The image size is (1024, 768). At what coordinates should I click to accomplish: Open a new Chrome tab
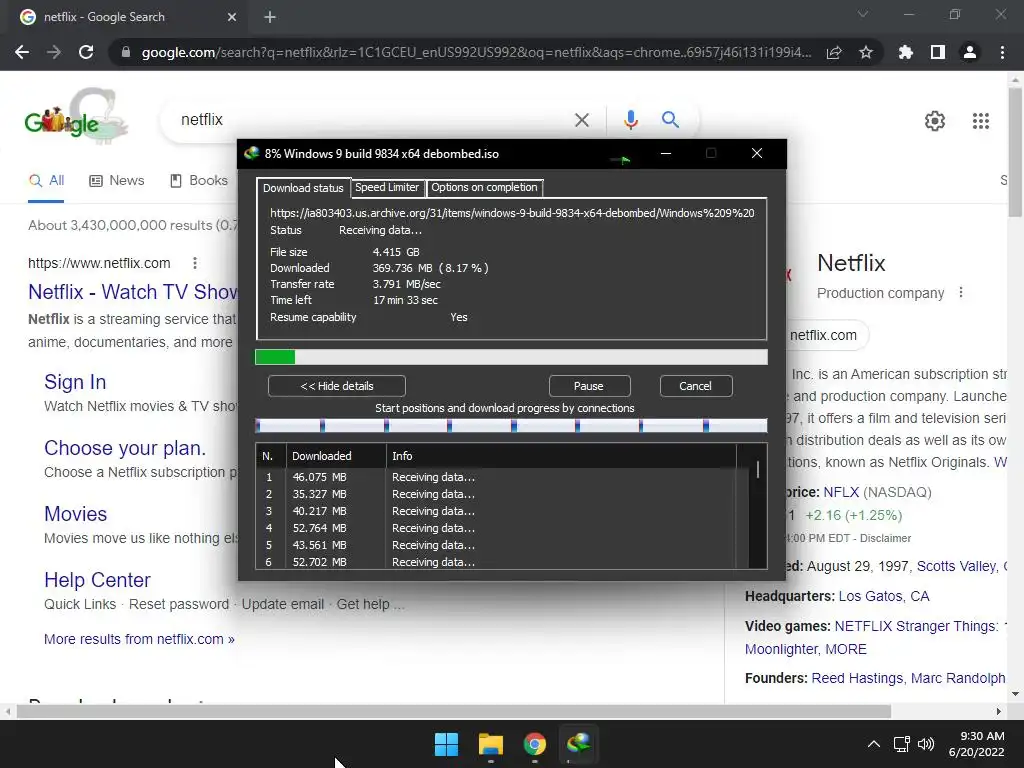click(x=270, y=17)
